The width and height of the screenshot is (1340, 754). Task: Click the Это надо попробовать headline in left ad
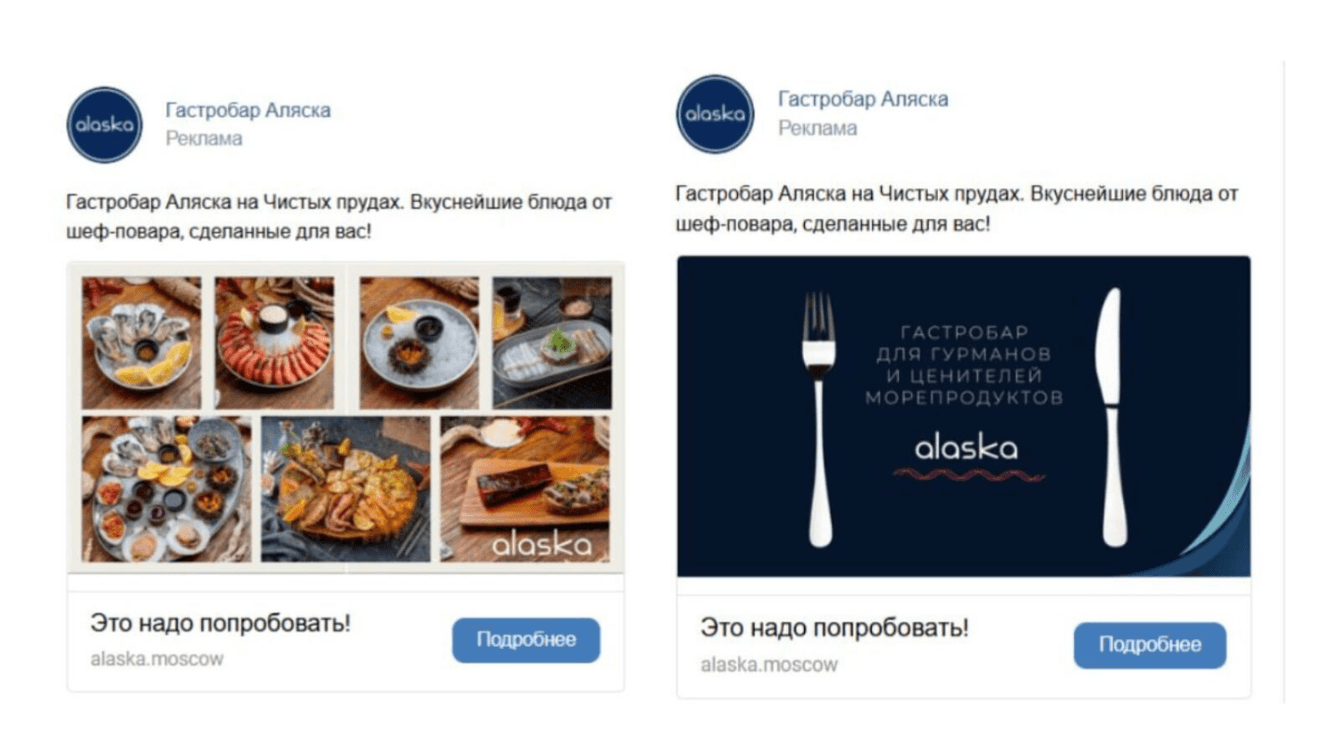tap(221, 624)
